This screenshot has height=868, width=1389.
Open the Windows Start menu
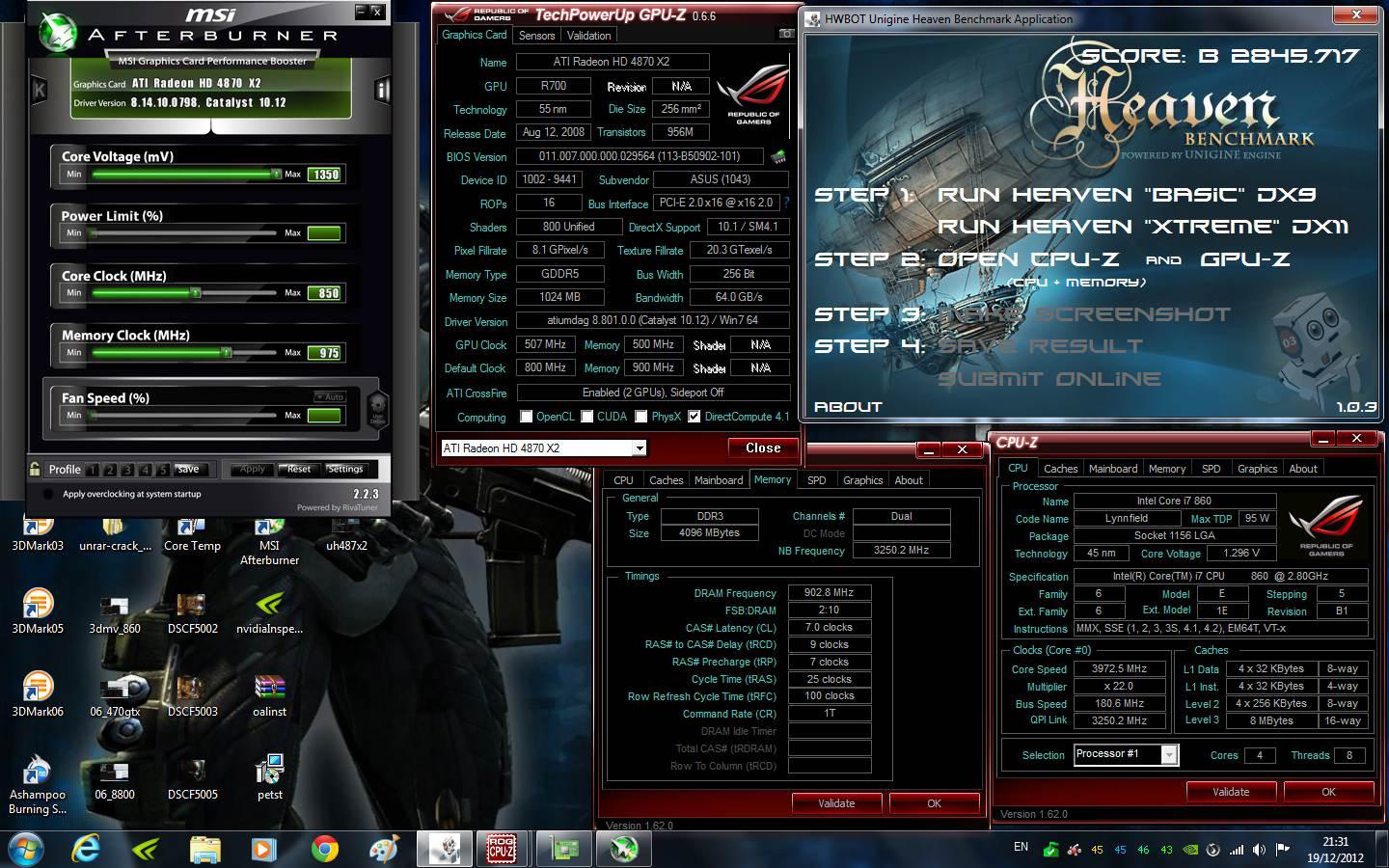pos(25,849)
